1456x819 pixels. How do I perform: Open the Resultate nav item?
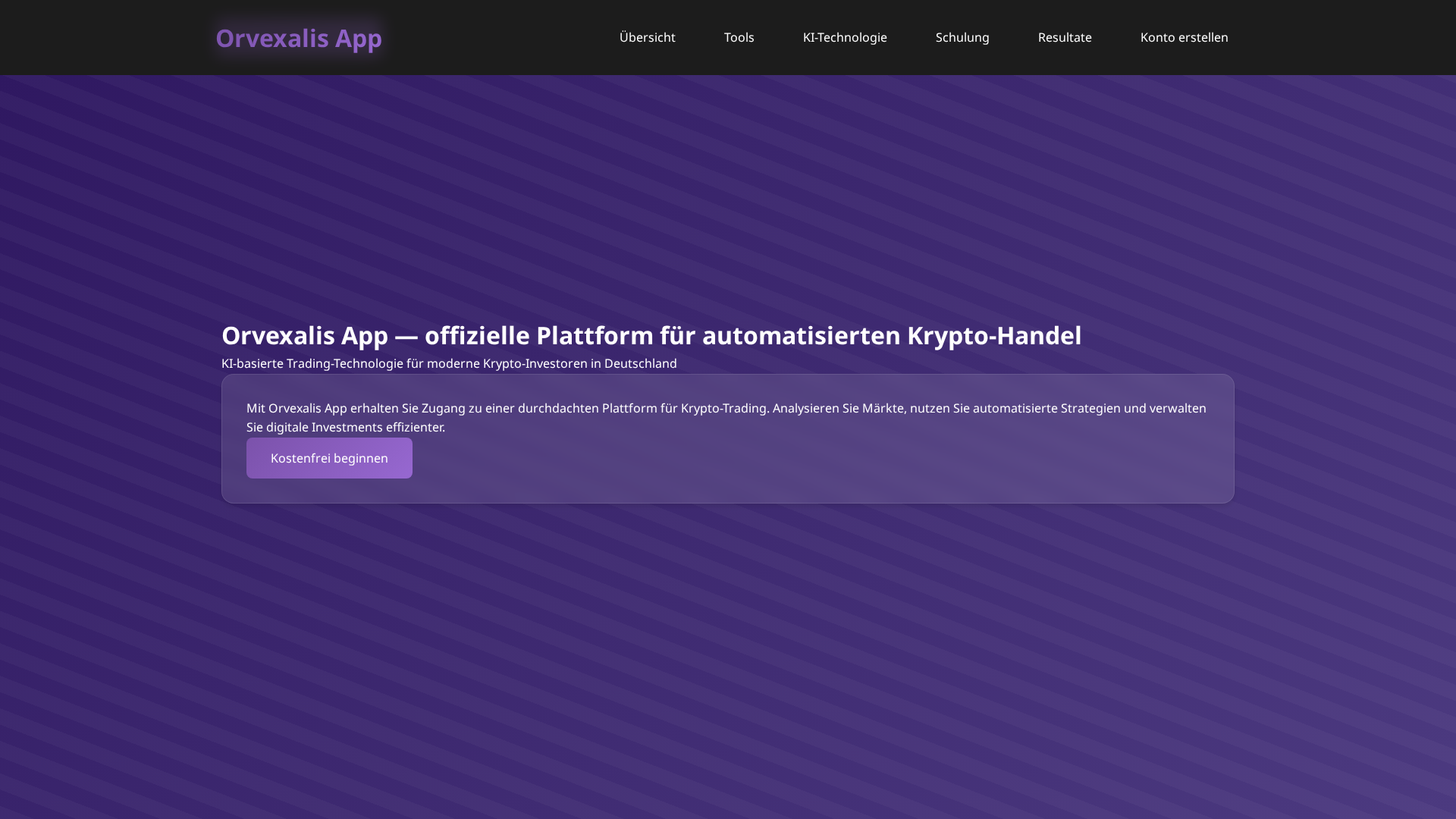coord(1065,37)
